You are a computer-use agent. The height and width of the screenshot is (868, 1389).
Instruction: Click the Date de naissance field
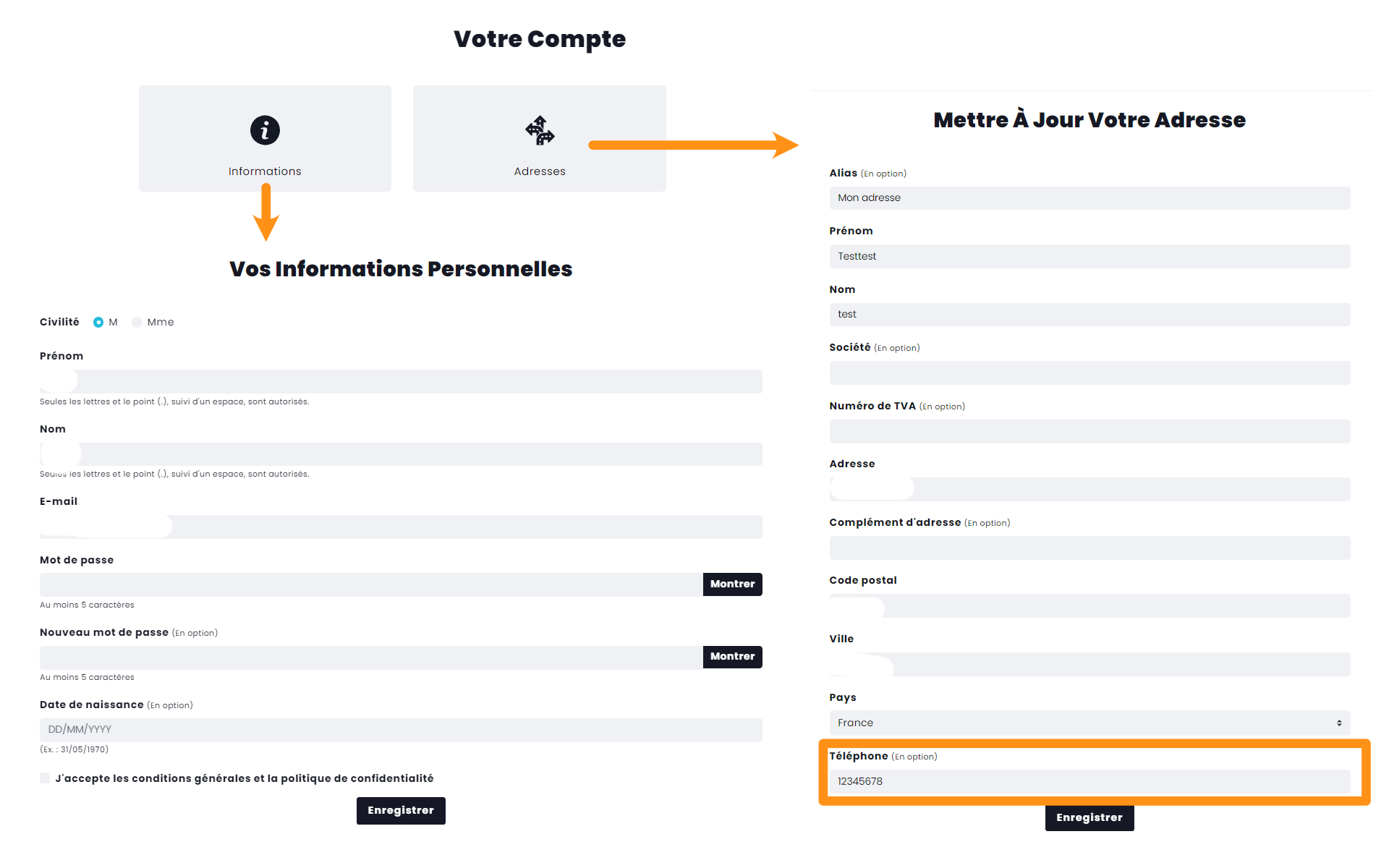(401, 730)
